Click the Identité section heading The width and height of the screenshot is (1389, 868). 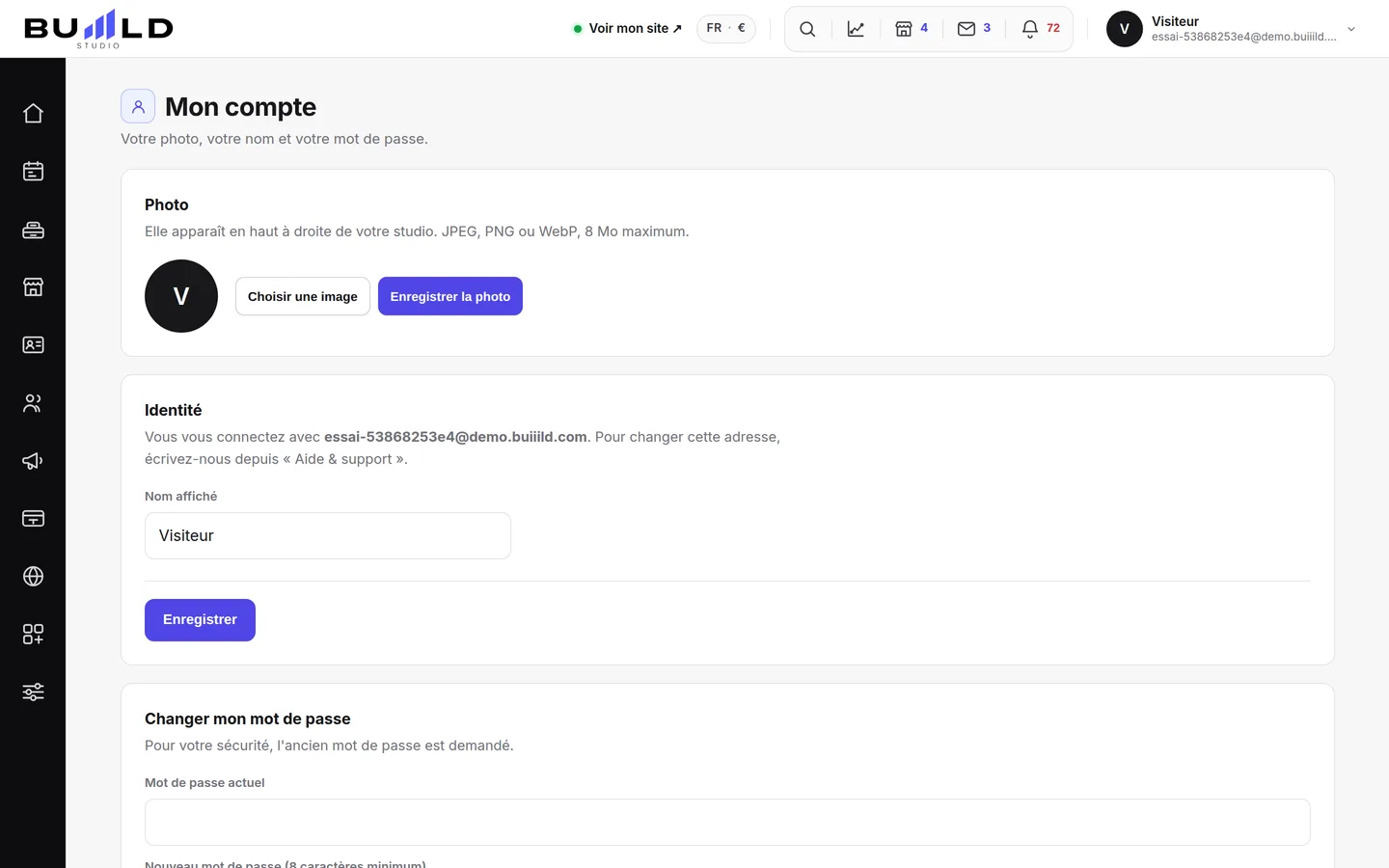tap(174, 410)
